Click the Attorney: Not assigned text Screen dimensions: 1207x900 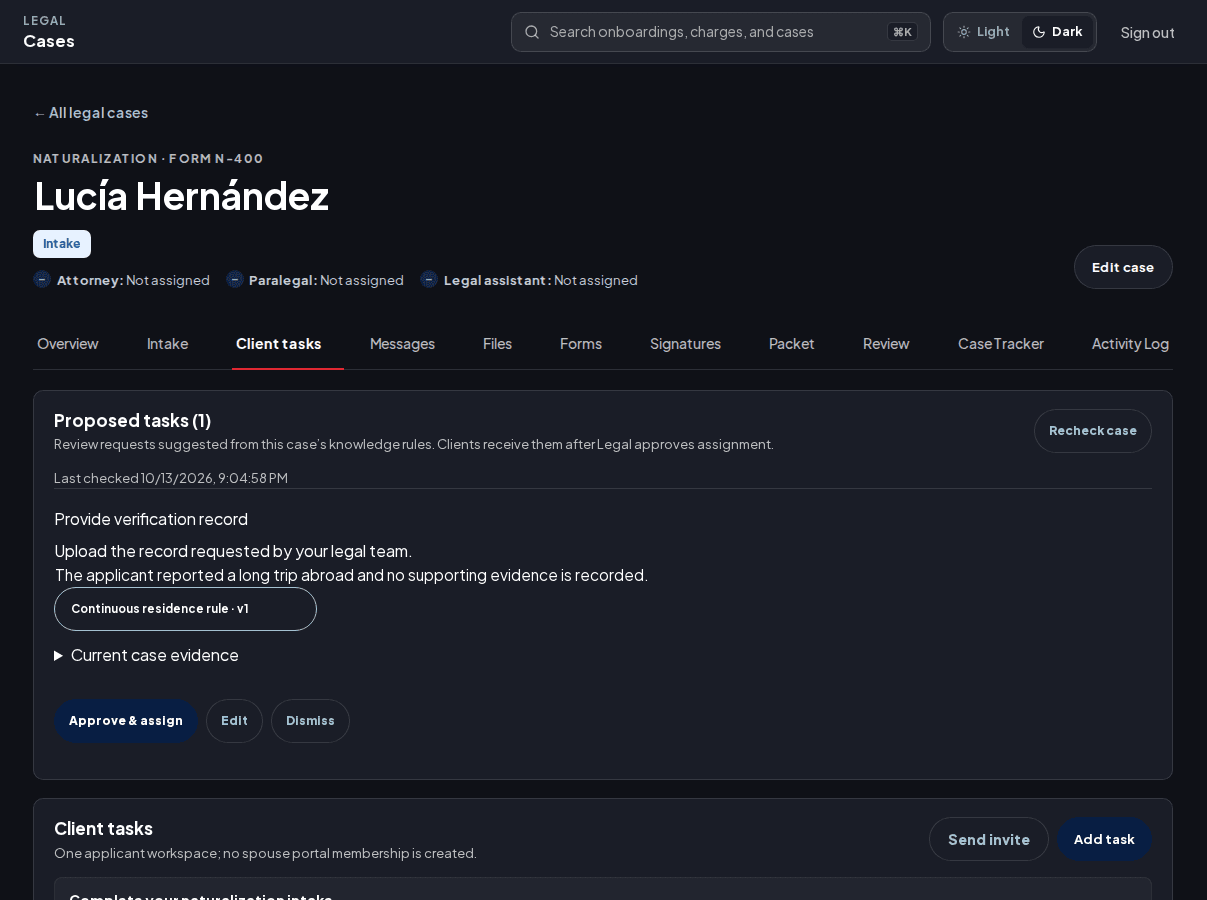(133, 280)
